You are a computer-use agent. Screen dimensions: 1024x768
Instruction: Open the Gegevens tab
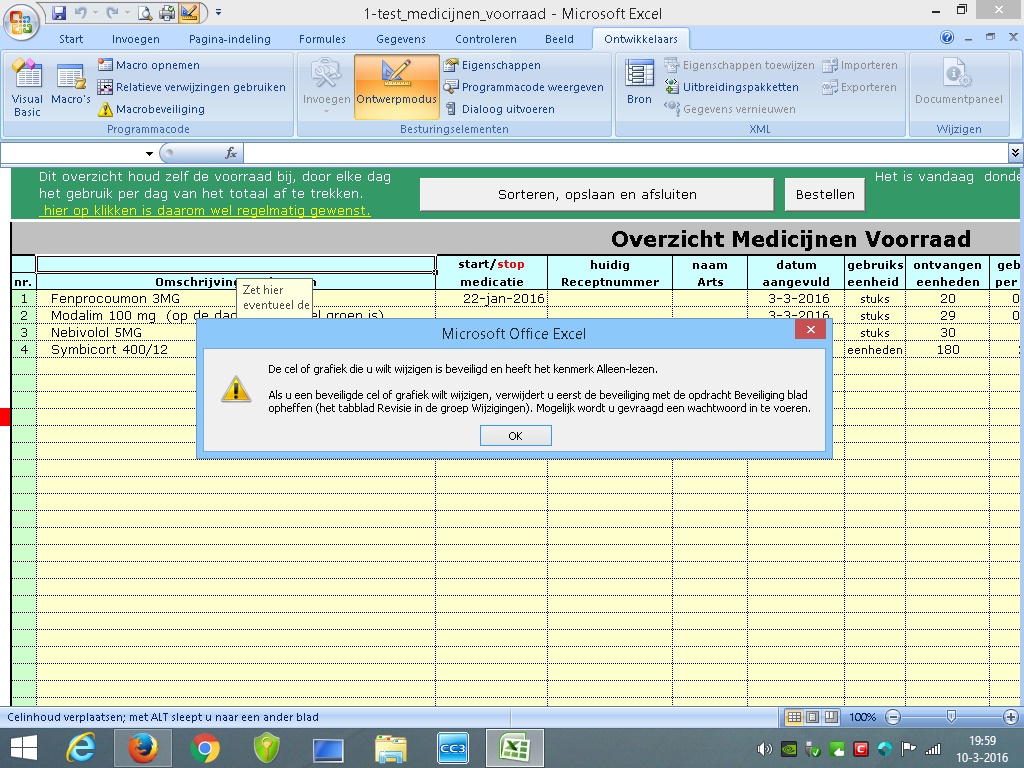pos(401,39)
